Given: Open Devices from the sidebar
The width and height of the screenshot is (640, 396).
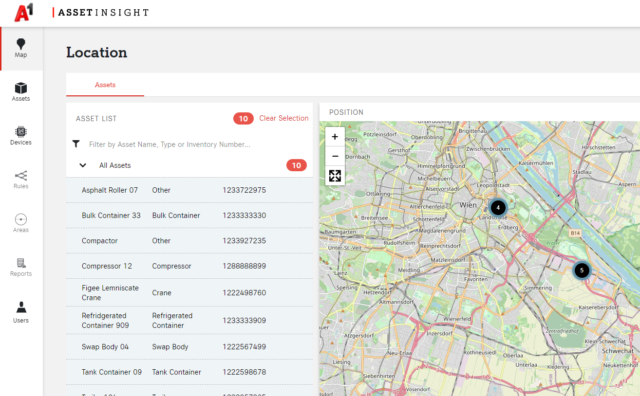Looking at the screenshot, I should point(21,136).
